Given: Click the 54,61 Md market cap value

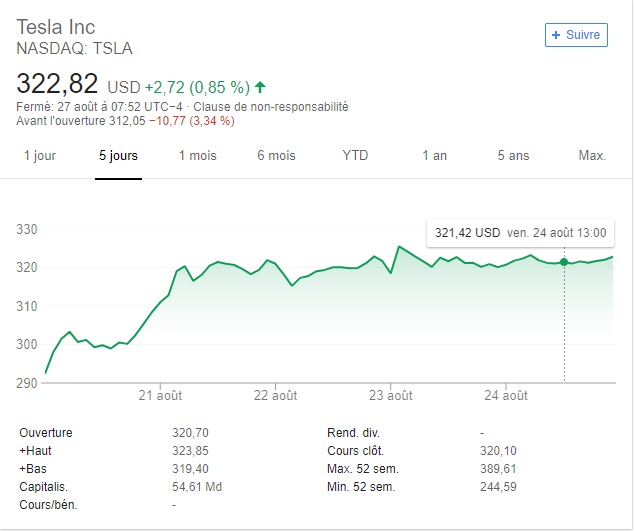Looking at the screenshot, I should click(x=197, y=487).
